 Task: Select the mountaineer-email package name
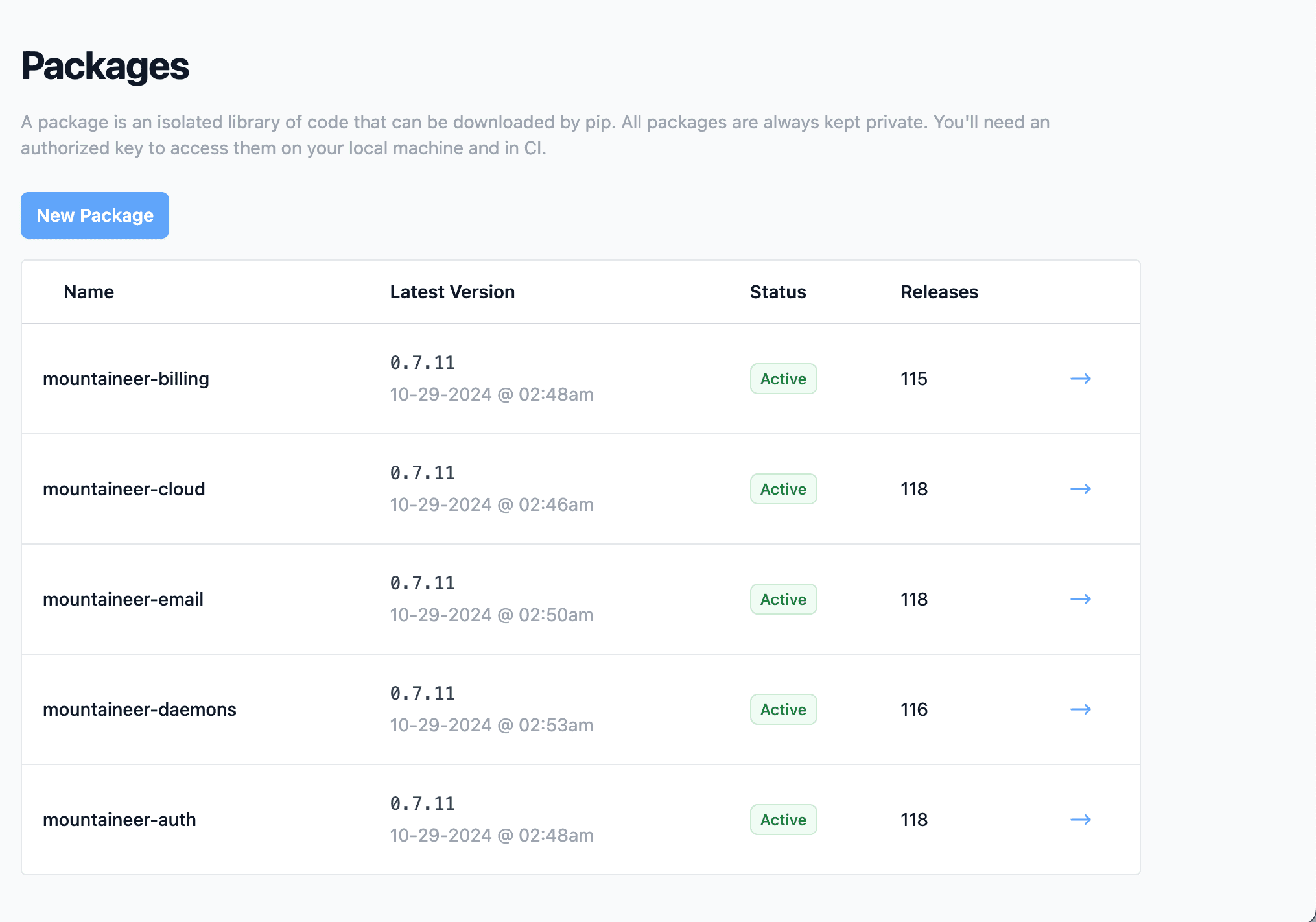123,599
